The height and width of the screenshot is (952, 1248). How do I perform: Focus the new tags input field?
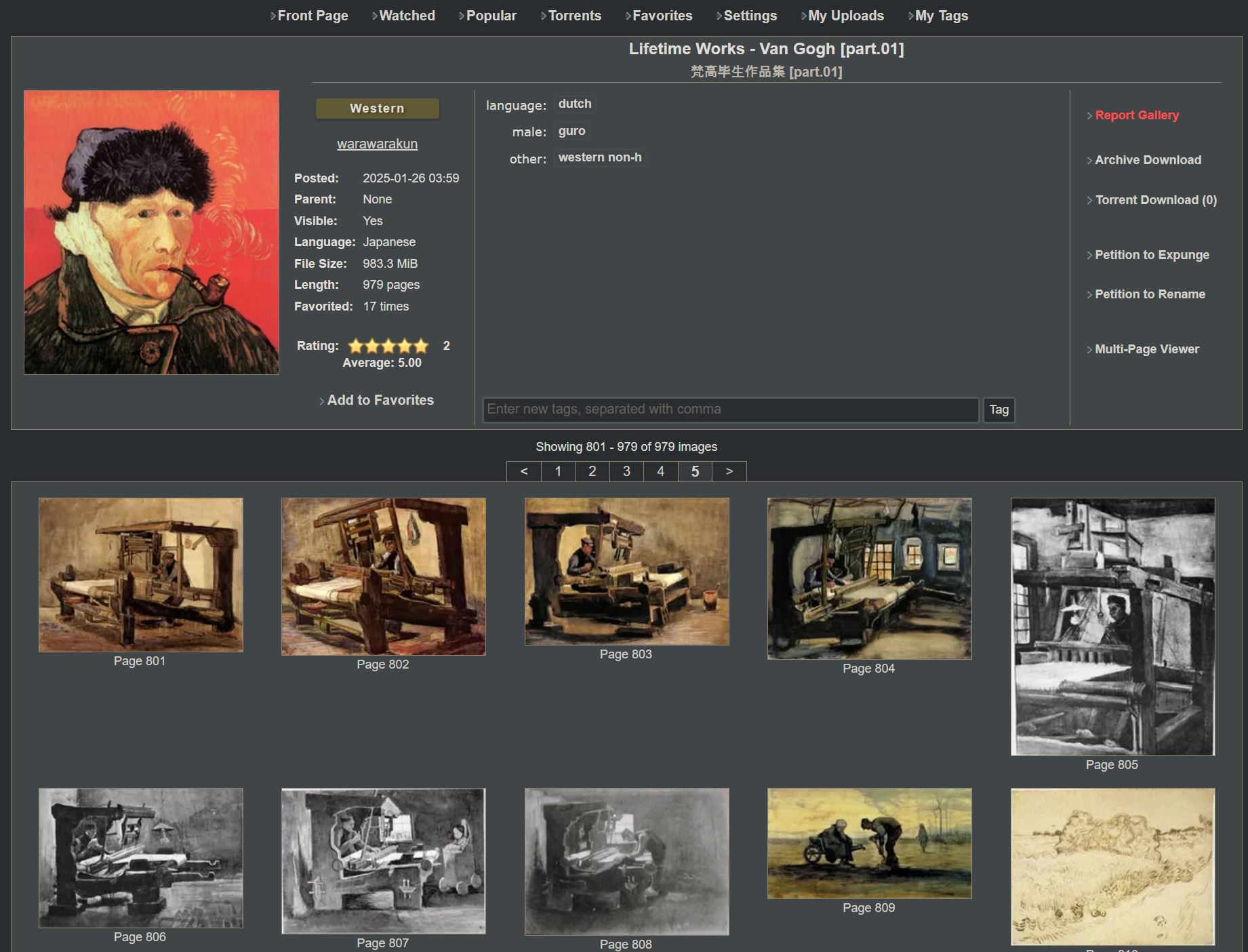(x=730, y=410)
